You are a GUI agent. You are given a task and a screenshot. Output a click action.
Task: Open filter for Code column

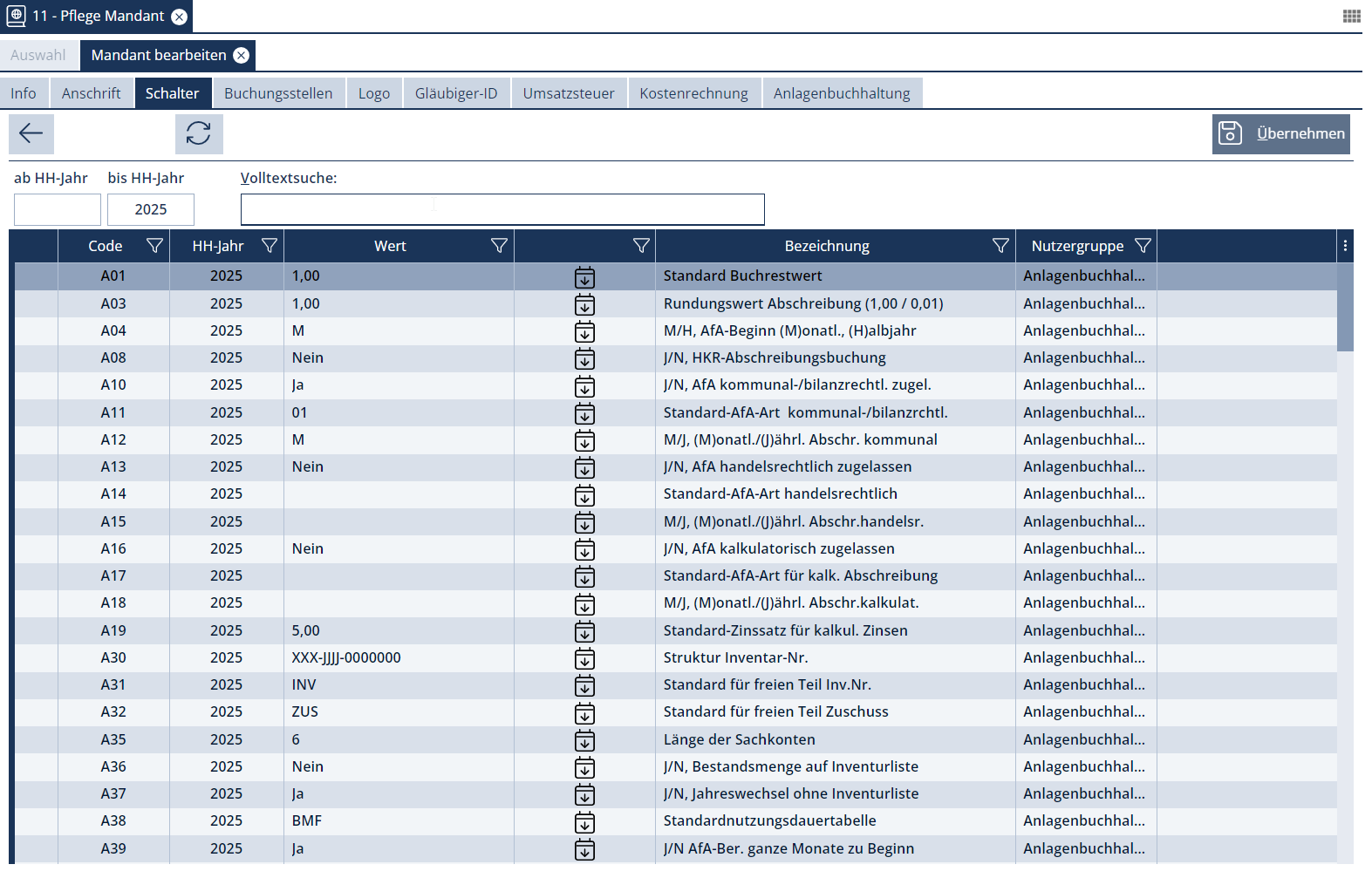click(x=154, y=246)
